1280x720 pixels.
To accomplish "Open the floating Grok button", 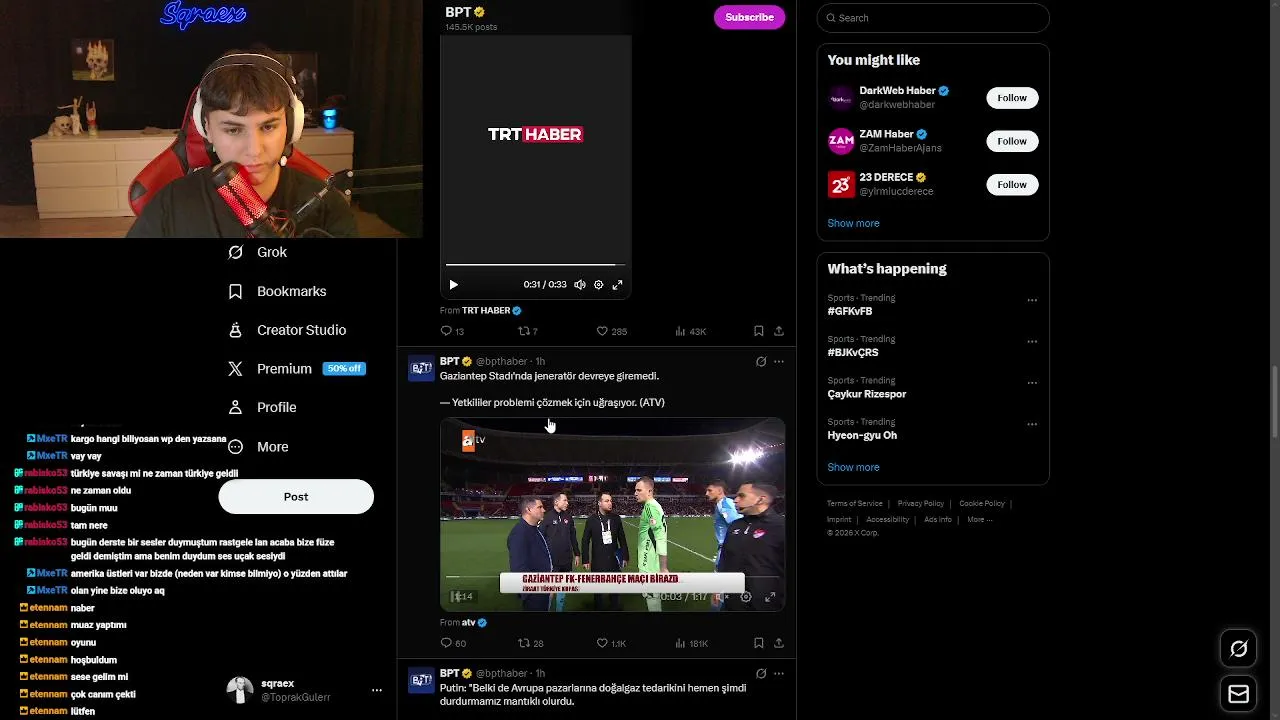I will click(1238, 650).
